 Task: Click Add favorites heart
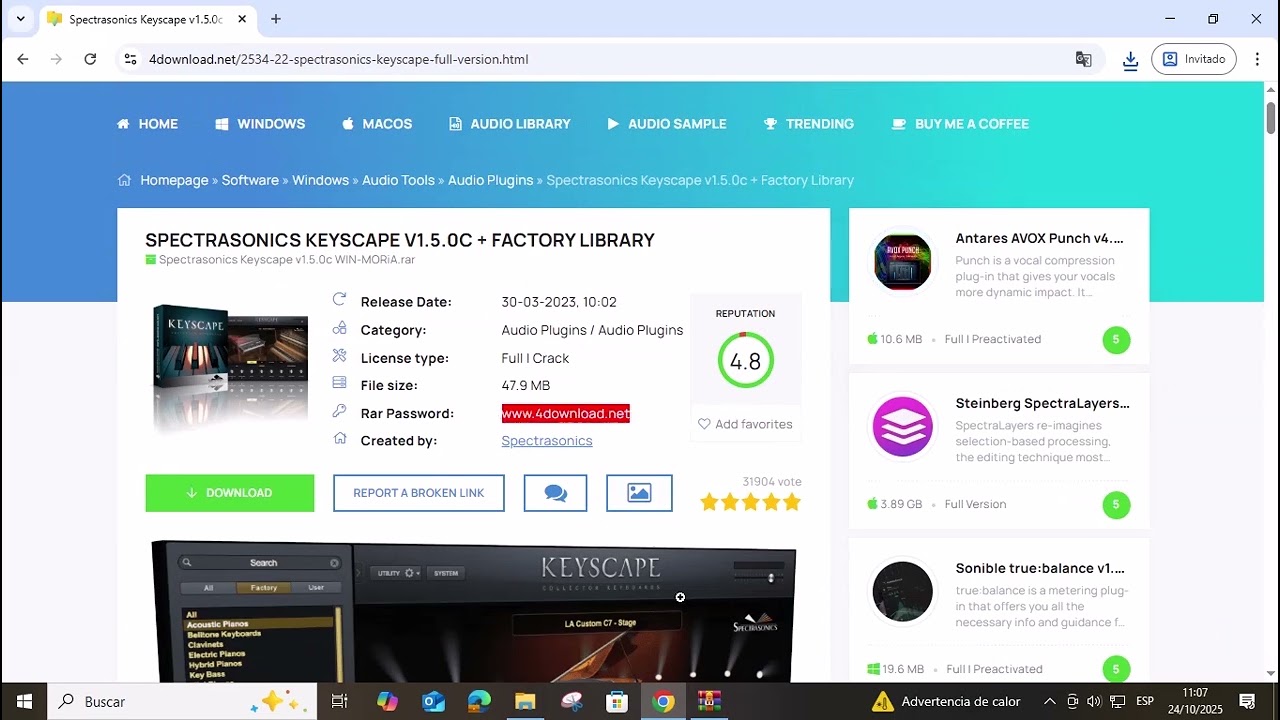point(745,424)
